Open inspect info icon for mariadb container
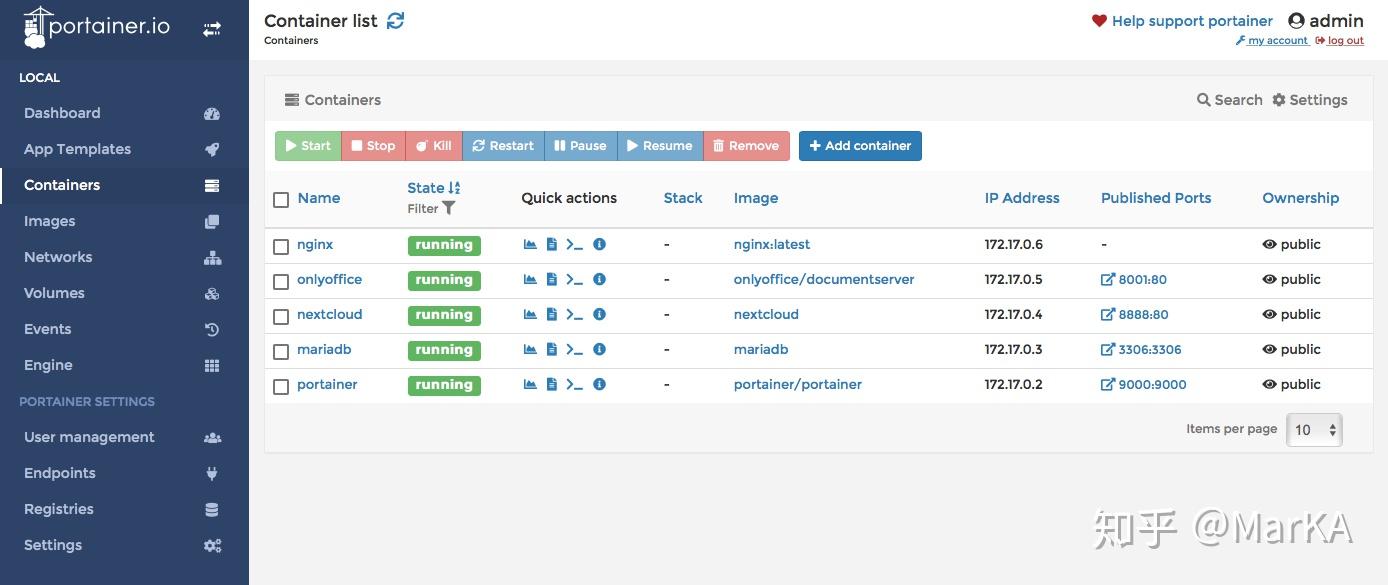This screenshot has width=1388, height=585. tap(599, 349)
